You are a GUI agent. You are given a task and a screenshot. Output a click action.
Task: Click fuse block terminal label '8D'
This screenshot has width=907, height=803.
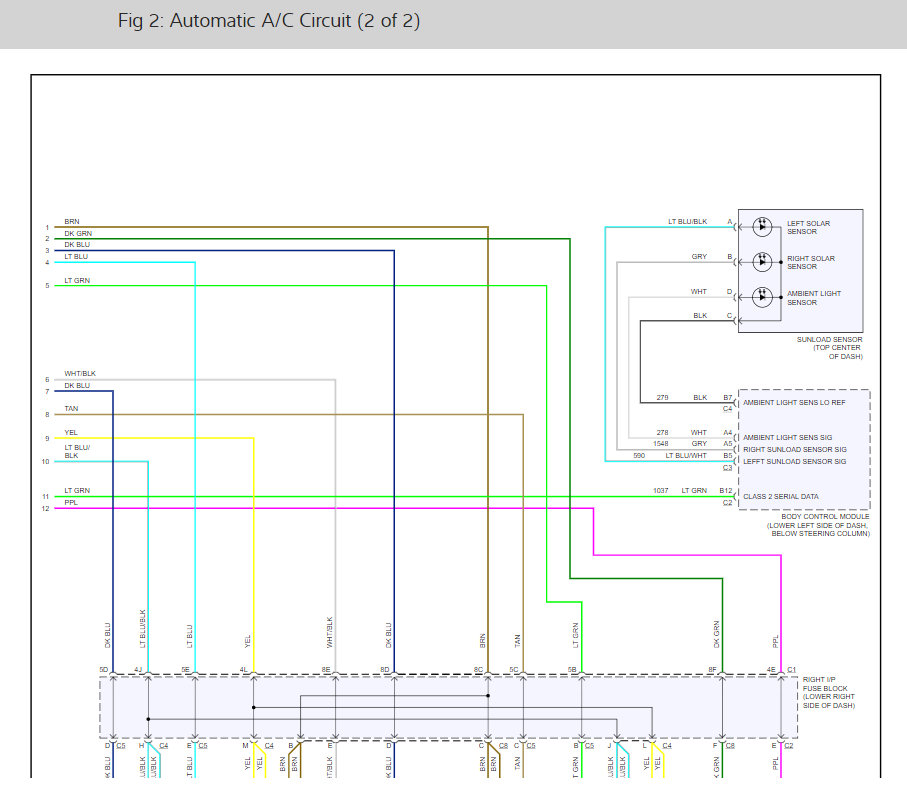(x=385, y=669)
